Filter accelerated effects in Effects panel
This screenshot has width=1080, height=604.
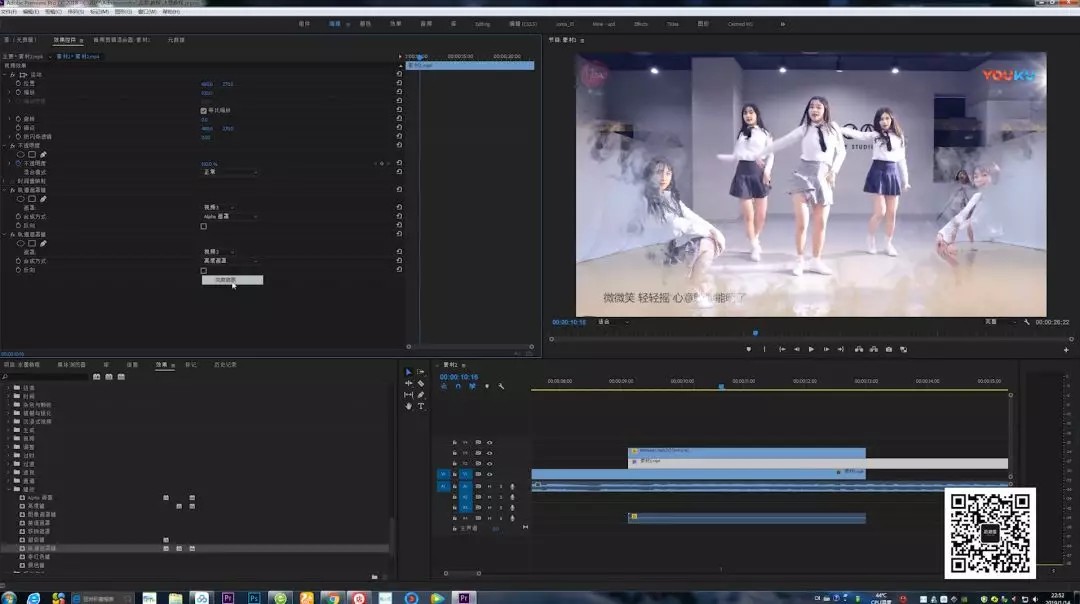(96, 377)
